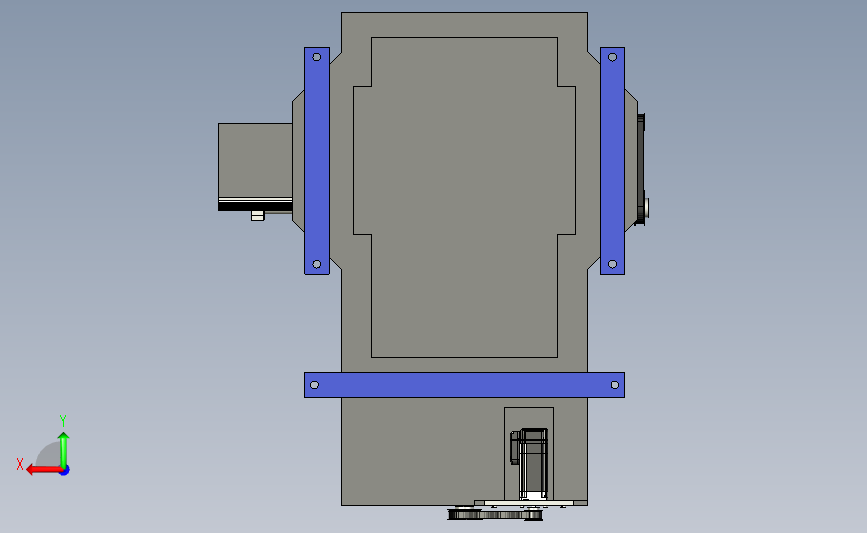
Task: Click the top hole of left bracket
Action: tap(317, 57)
